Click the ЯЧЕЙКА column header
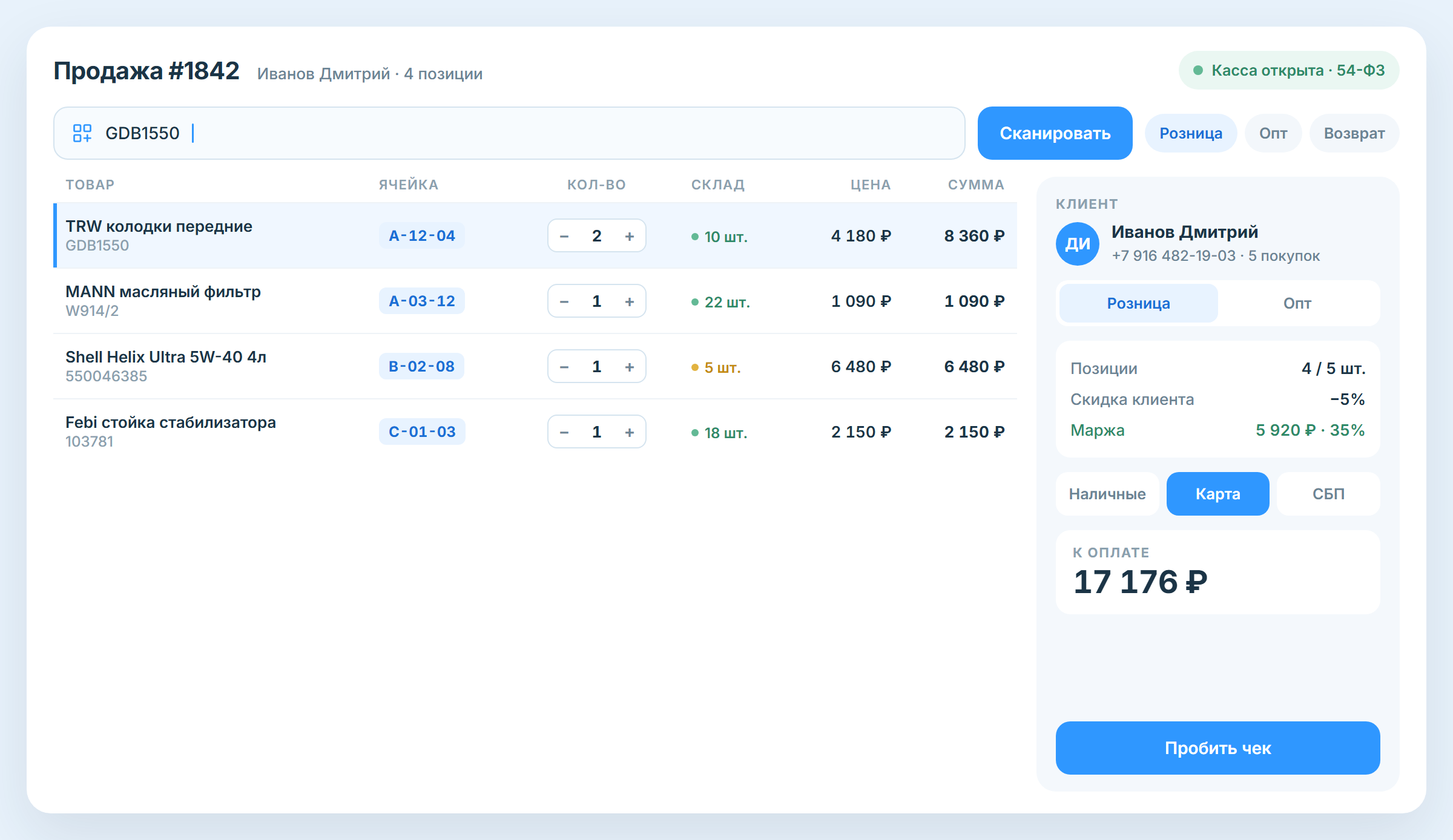This screenshot has height=840, width=1453. (409, 185)
